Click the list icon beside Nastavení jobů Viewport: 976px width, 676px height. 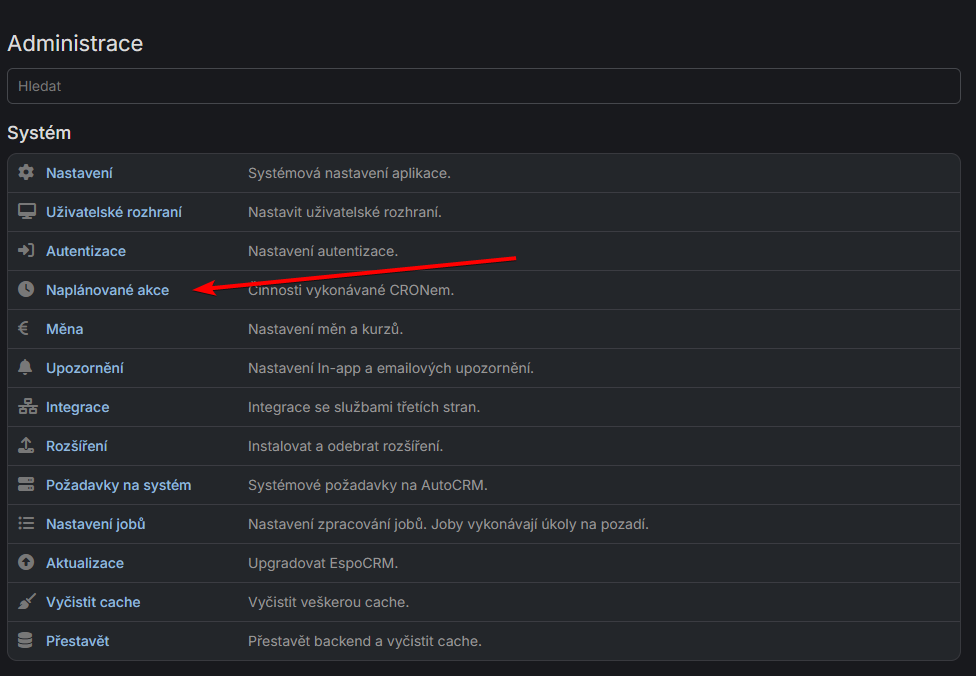click(x=26, y=524)
